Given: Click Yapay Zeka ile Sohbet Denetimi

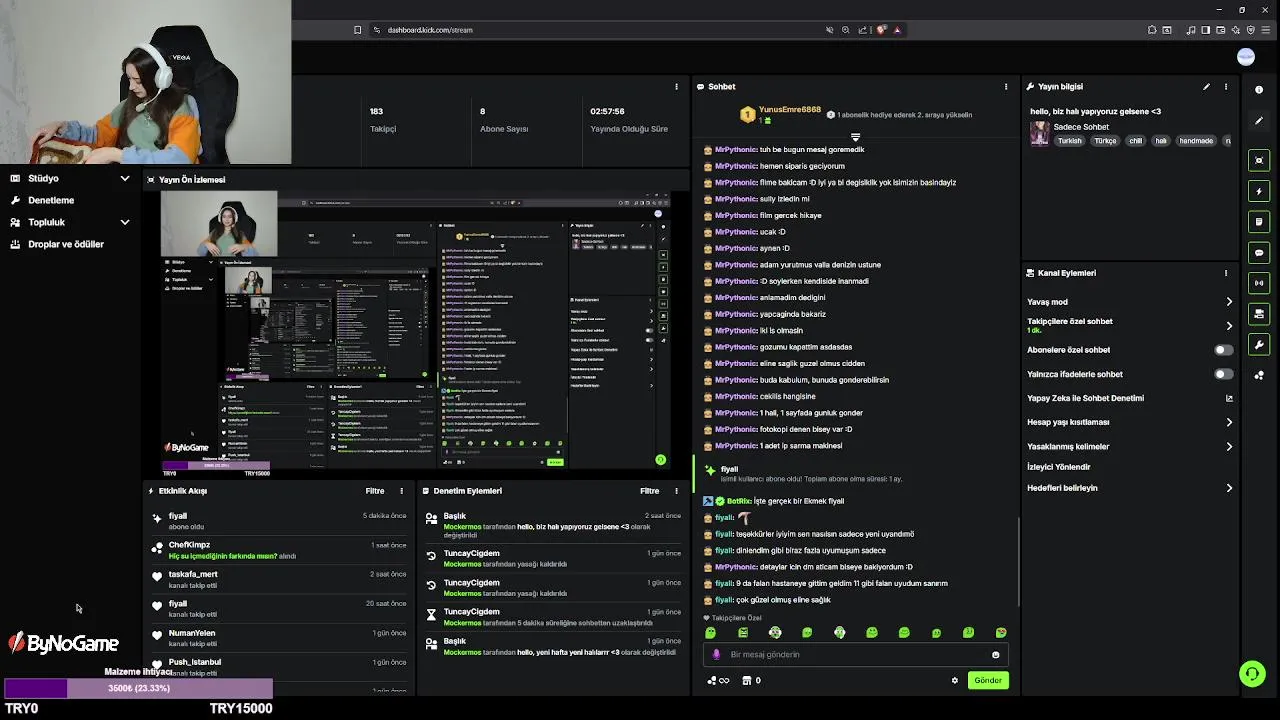Looking at the screenshot, I should click(x=1085, y=398).
